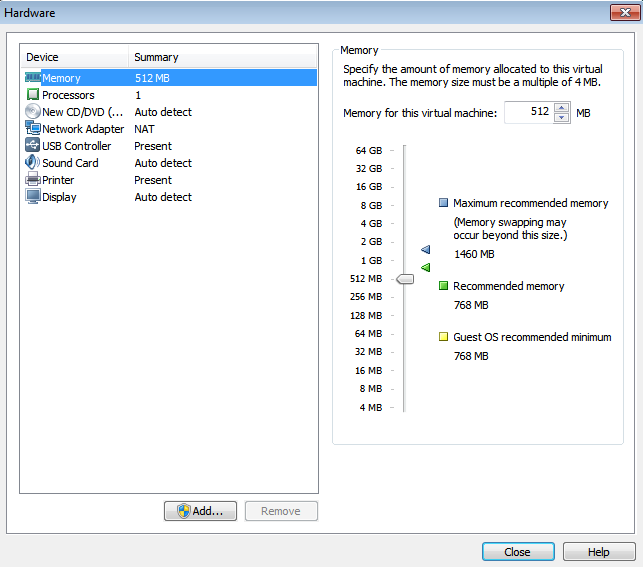
Task: Click the Printer device icon
Action: pyautogui.click(x=33, y=179)
